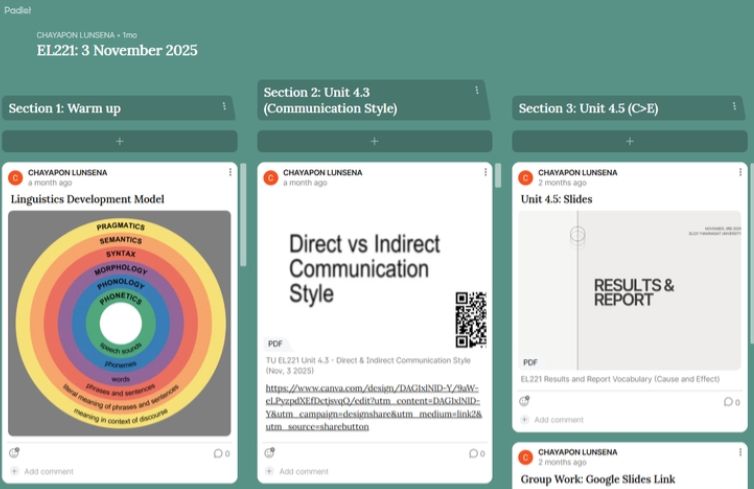Open the Section 2 three-dot menu

[x=476, y=91]
